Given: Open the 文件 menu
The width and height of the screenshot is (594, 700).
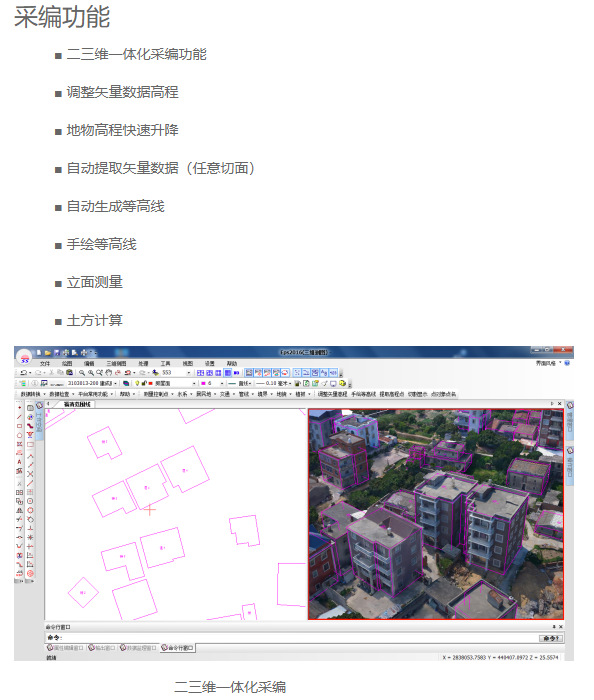Looking at the screenshot, I should pos(45,363).
